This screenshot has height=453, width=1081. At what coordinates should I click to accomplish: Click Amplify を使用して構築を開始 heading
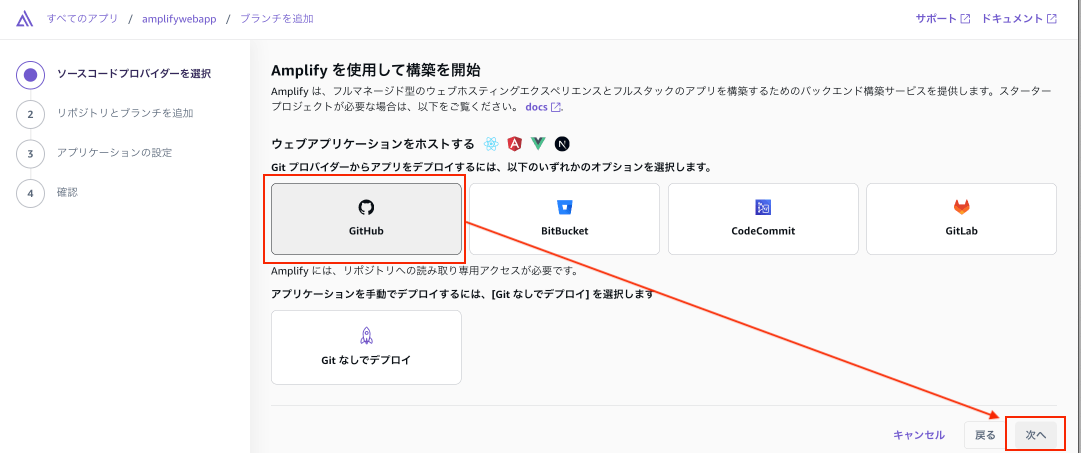point(376,70)
